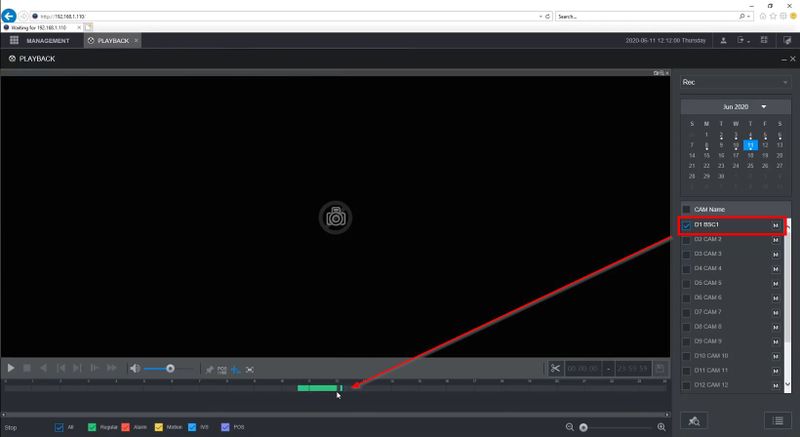Adjust the playback volume slider
800x437 pixels.
coord(170,368)
